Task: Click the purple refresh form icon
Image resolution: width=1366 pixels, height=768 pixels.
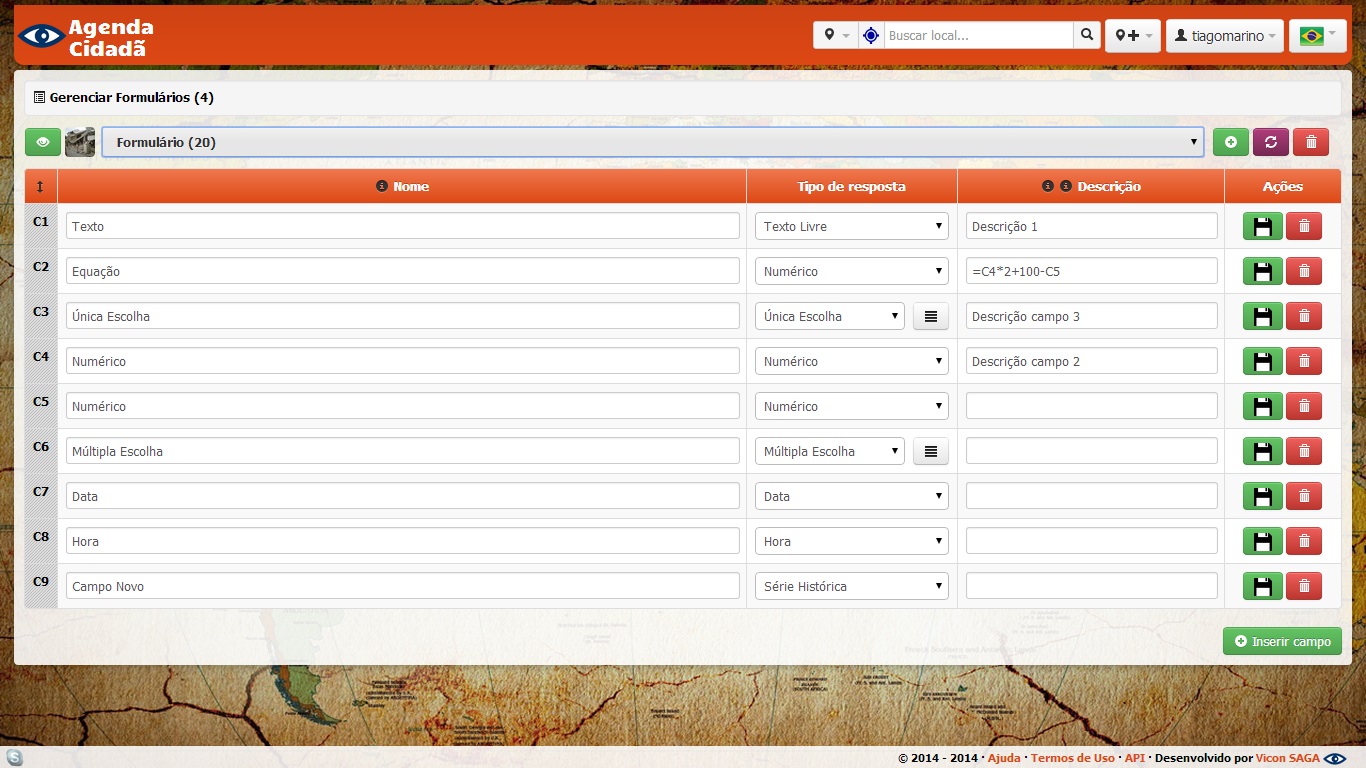Action: 1270,142
